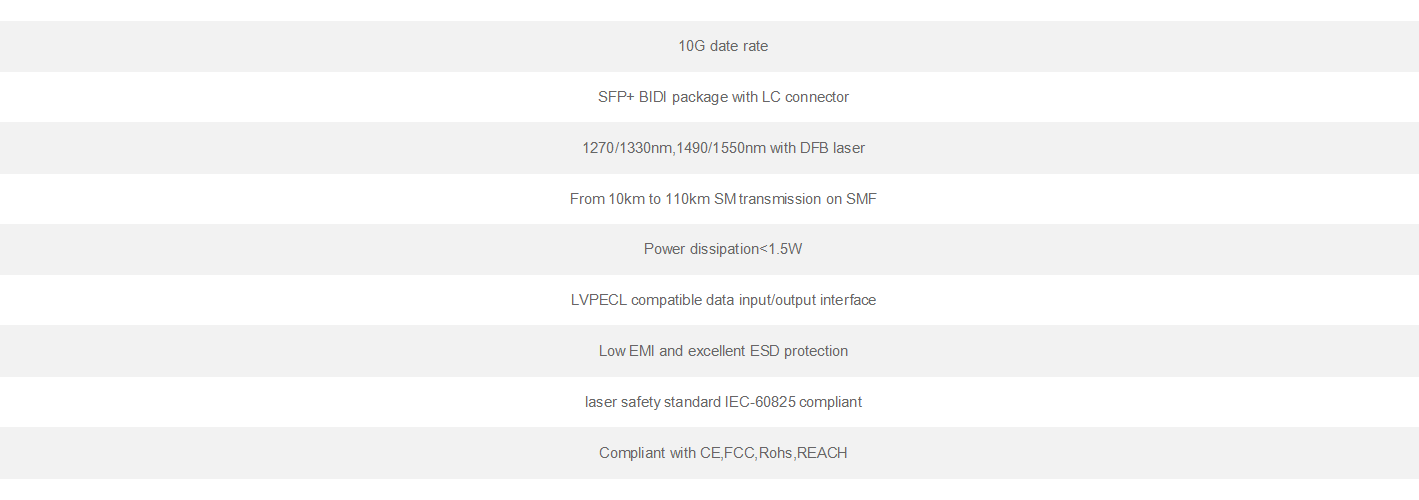Viewport: 1419px width, 500px height.
Task: Click the 'CE,FCC' text
Action: click(x=727, y=453)
